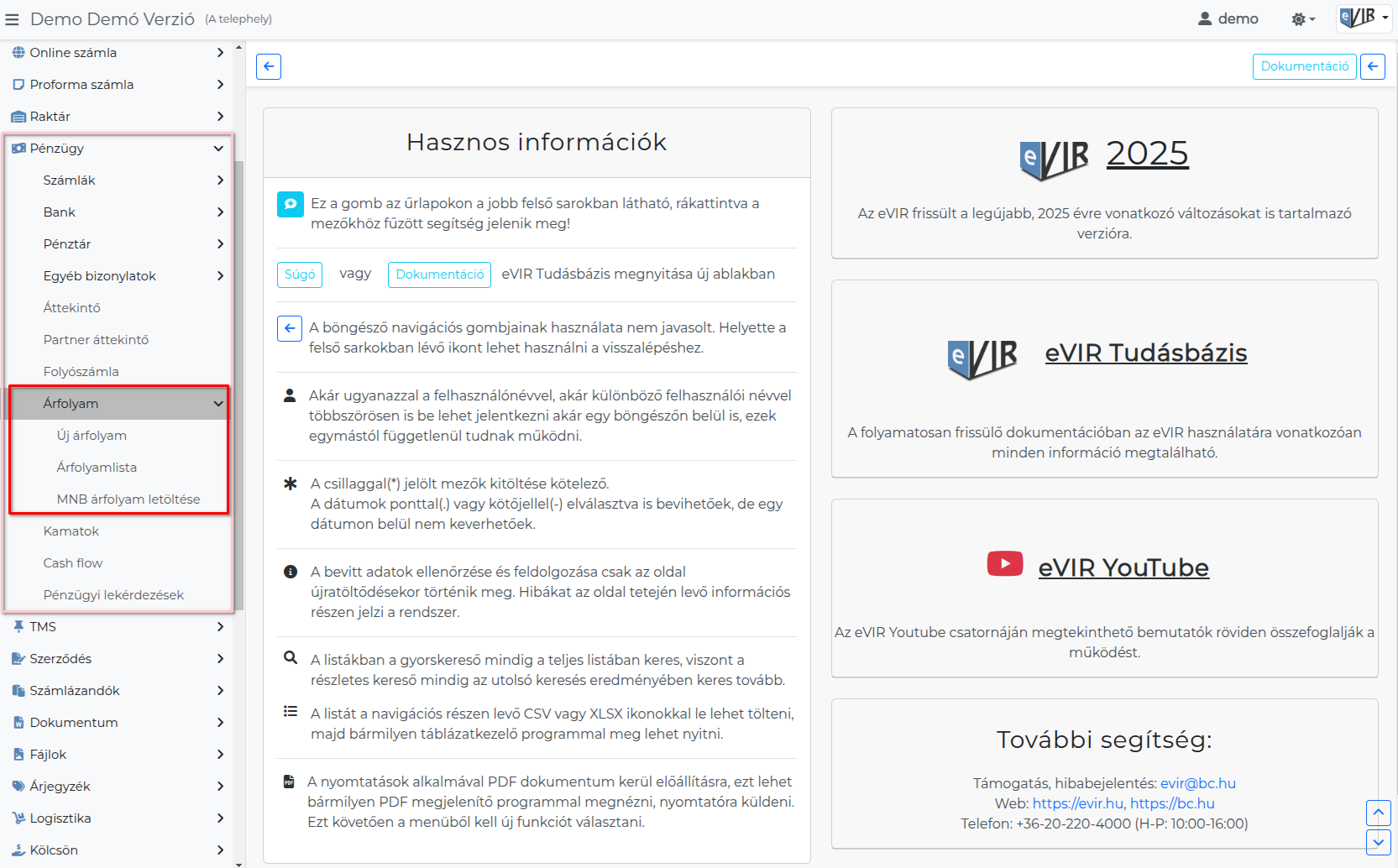Click the hamburger menu icon
This screenshot has width=1398, height=868.
click(x=12, y=19)
